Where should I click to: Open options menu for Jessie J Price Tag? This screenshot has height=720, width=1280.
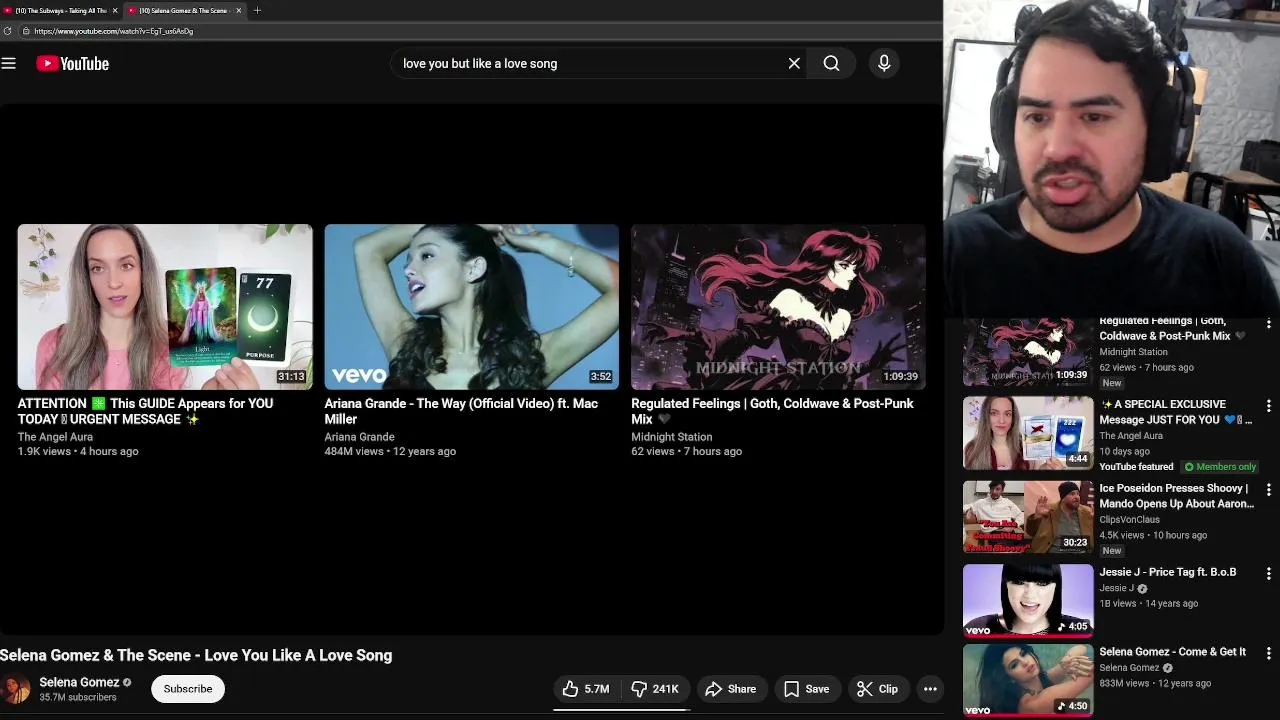pos(1268,574)
